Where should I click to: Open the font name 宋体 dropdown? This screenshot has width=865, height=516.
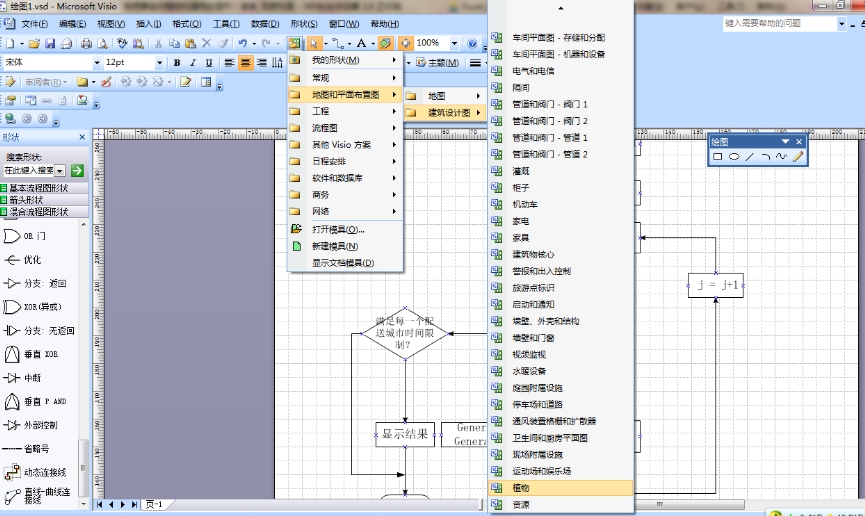tap(95, 63)
